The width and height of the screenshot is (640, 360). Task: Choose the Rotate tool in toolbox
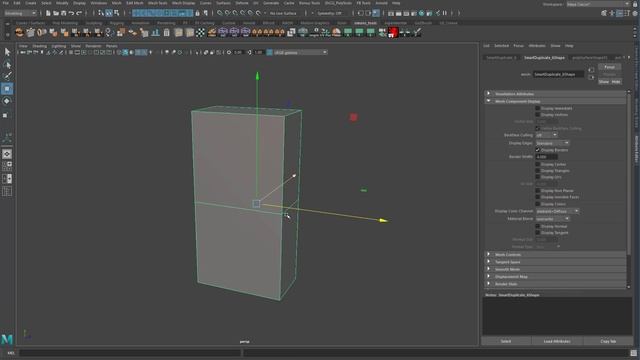click(7, 101)
